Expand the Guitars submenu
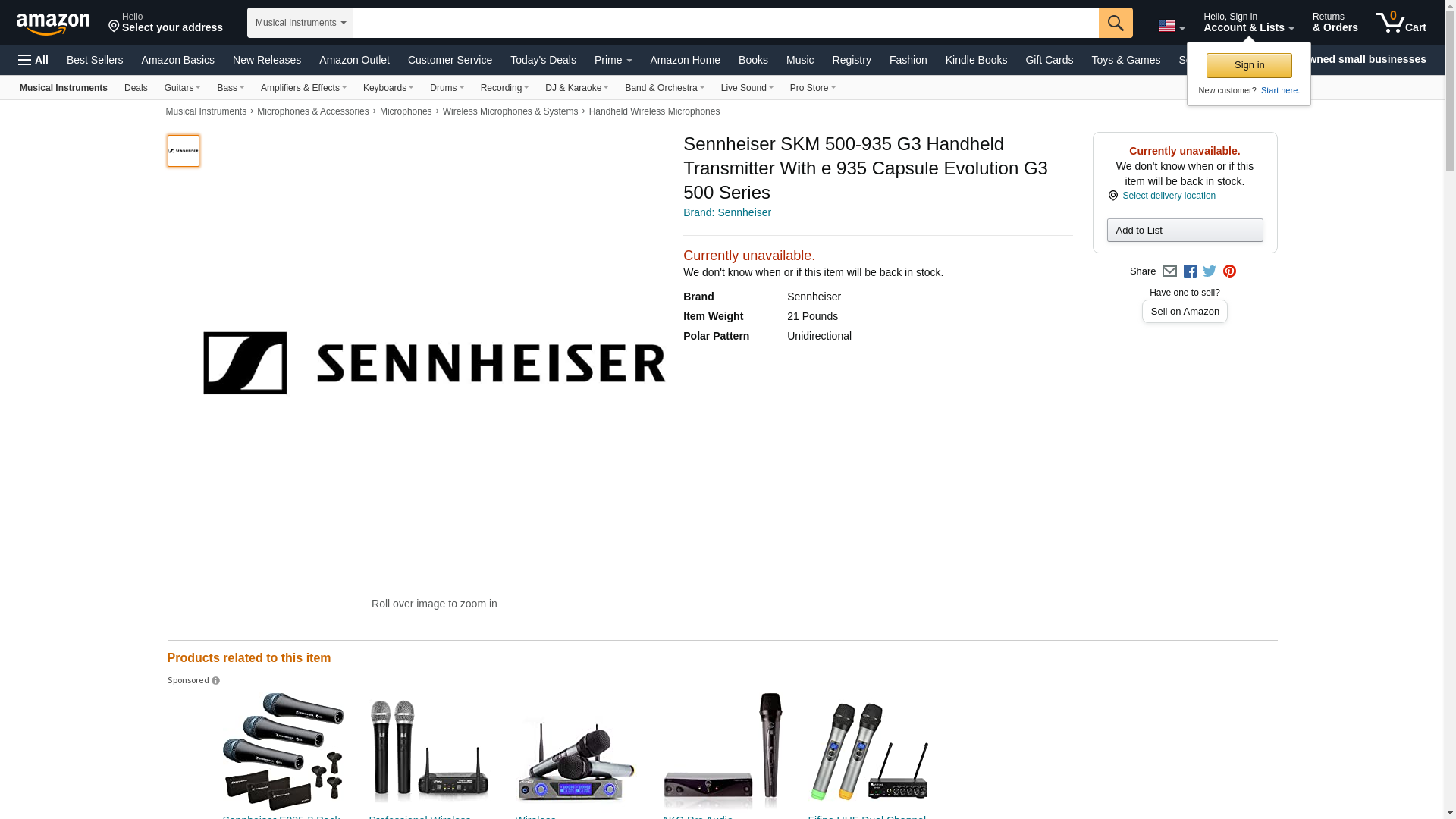This screenshot has width=1456, height=819. (182, 88)
